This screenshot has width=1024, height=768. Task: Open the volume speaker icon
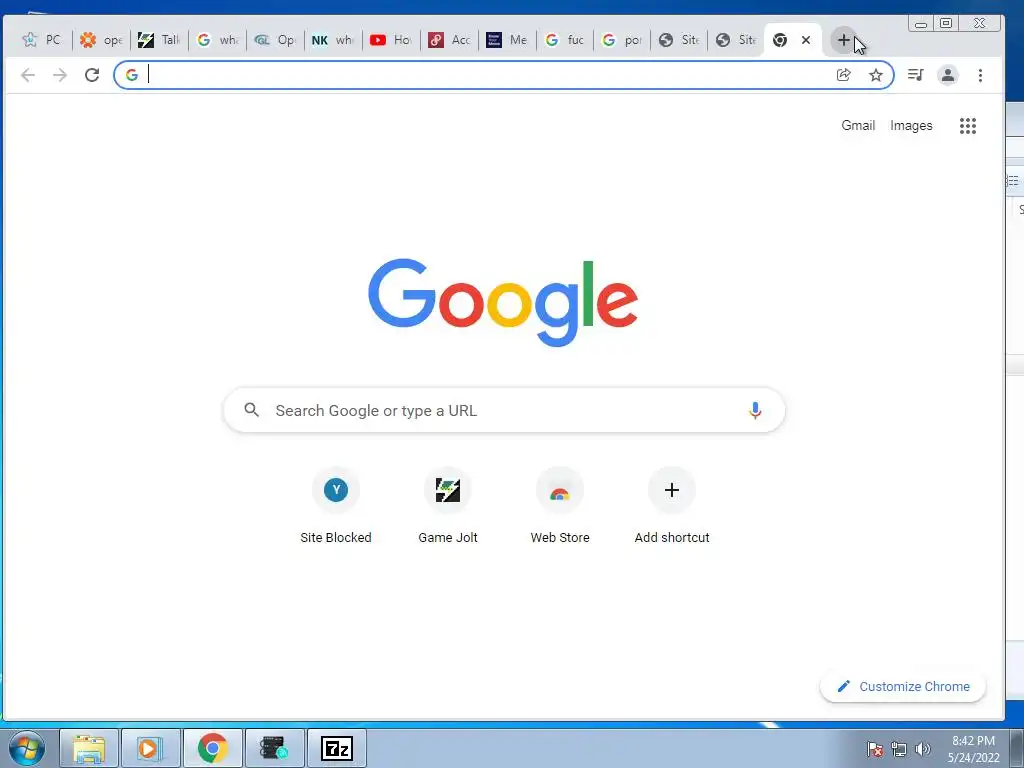coord(923,749)
